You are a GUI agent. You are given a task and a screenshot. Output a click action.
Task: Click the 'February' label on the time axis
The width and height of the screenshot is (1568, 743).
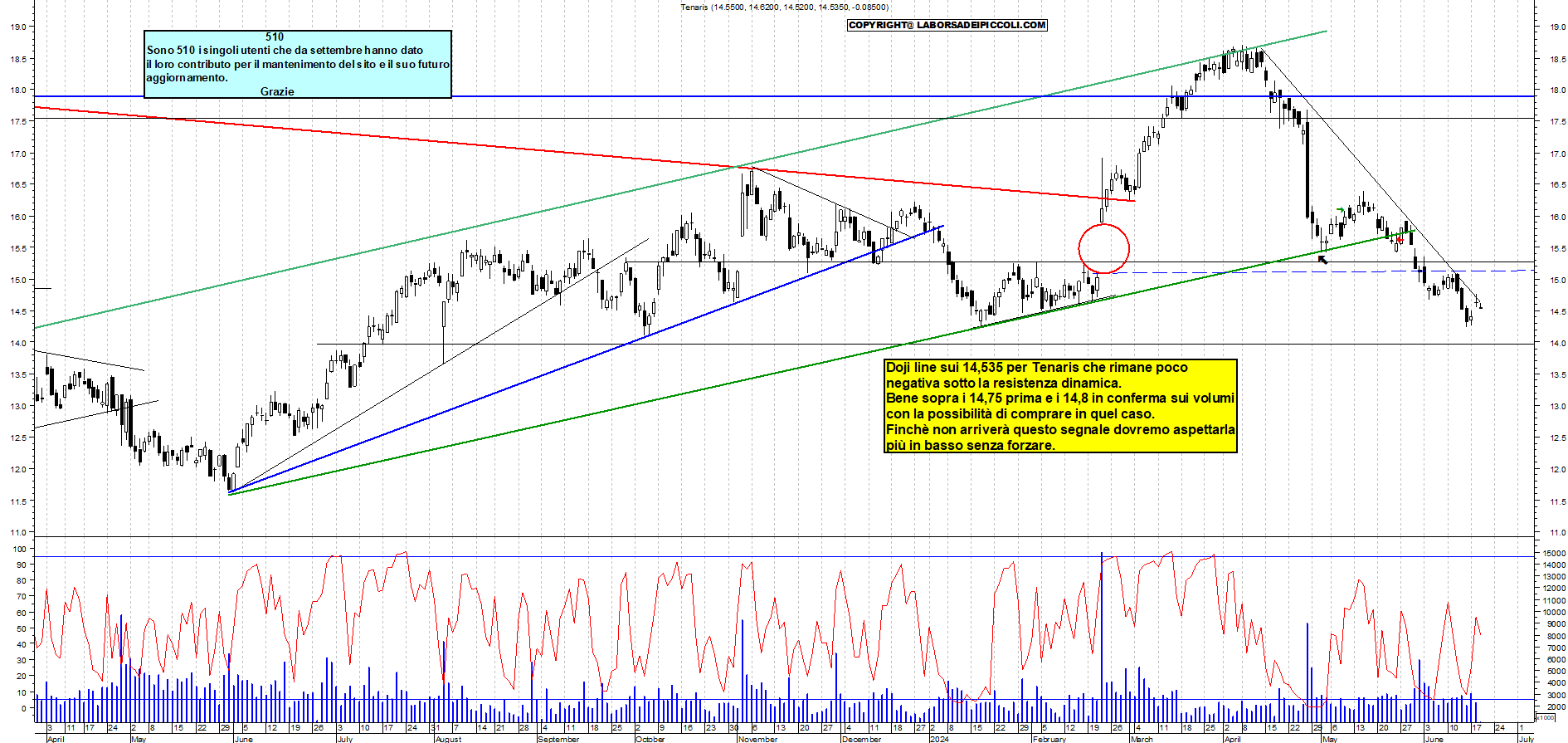pyautogui.click(x=1049, y=739)
